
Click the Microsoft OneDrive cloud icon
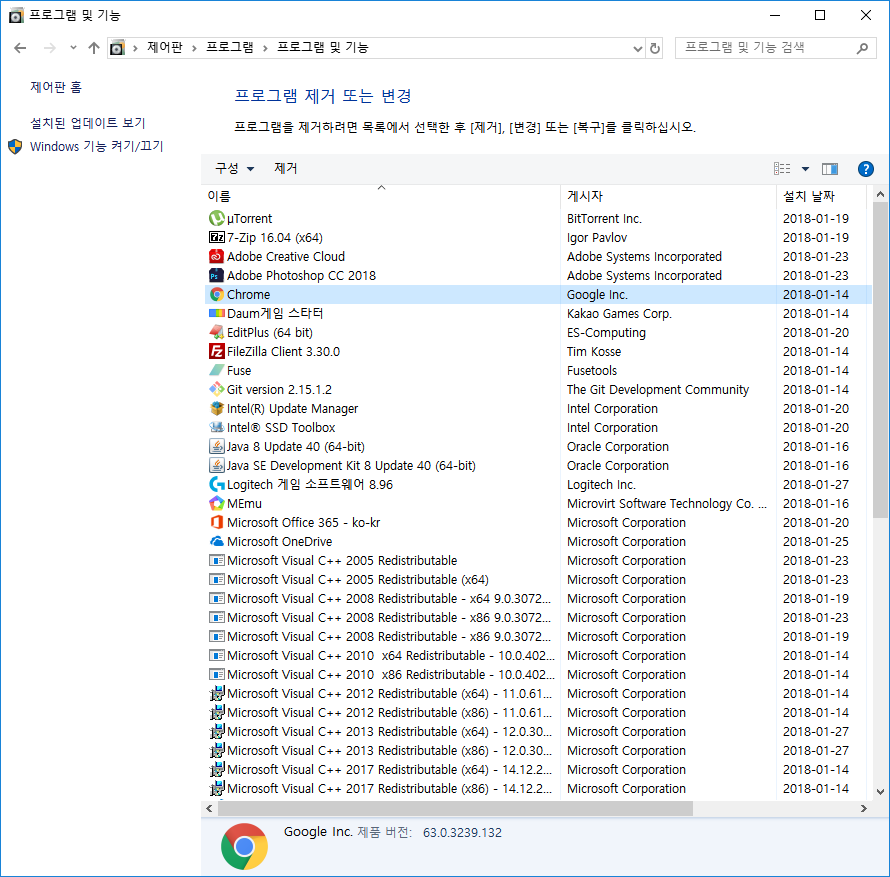tap(216, 542)
